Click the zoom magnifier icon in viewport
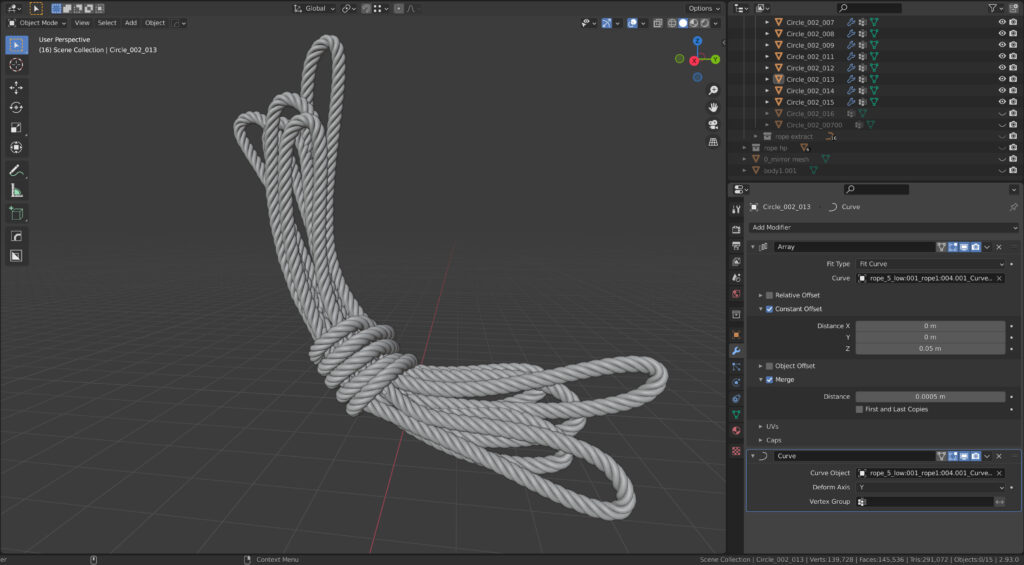 713,90
